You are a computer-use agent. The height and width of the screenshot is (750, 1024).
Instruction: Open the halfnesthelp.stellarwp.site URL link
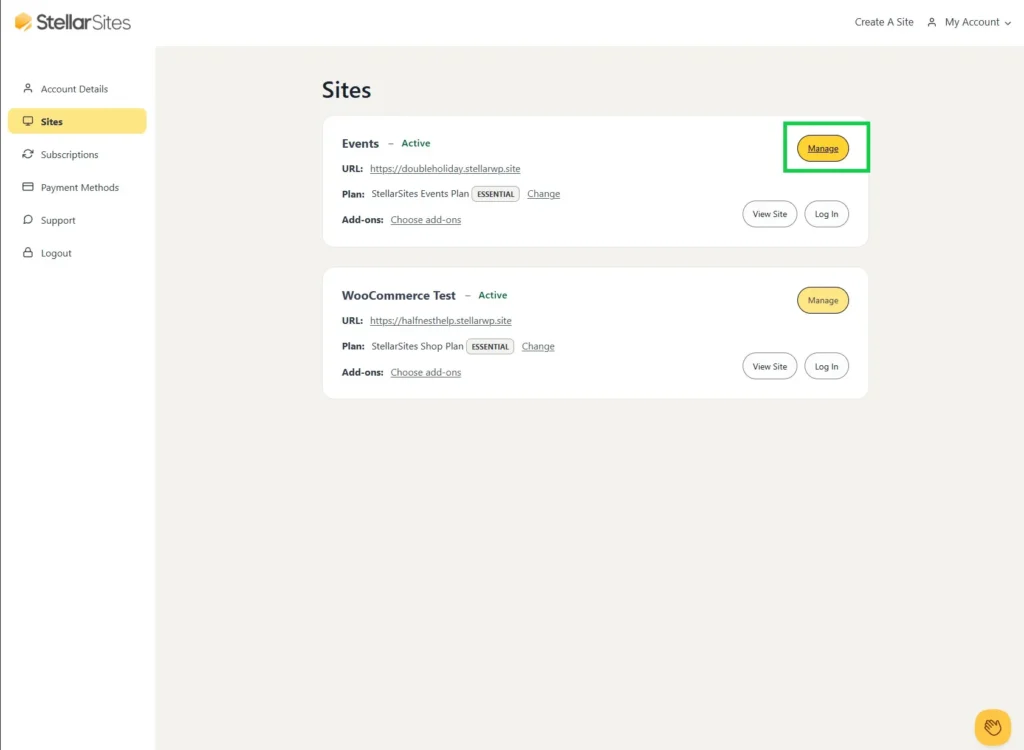pos(440,321)
